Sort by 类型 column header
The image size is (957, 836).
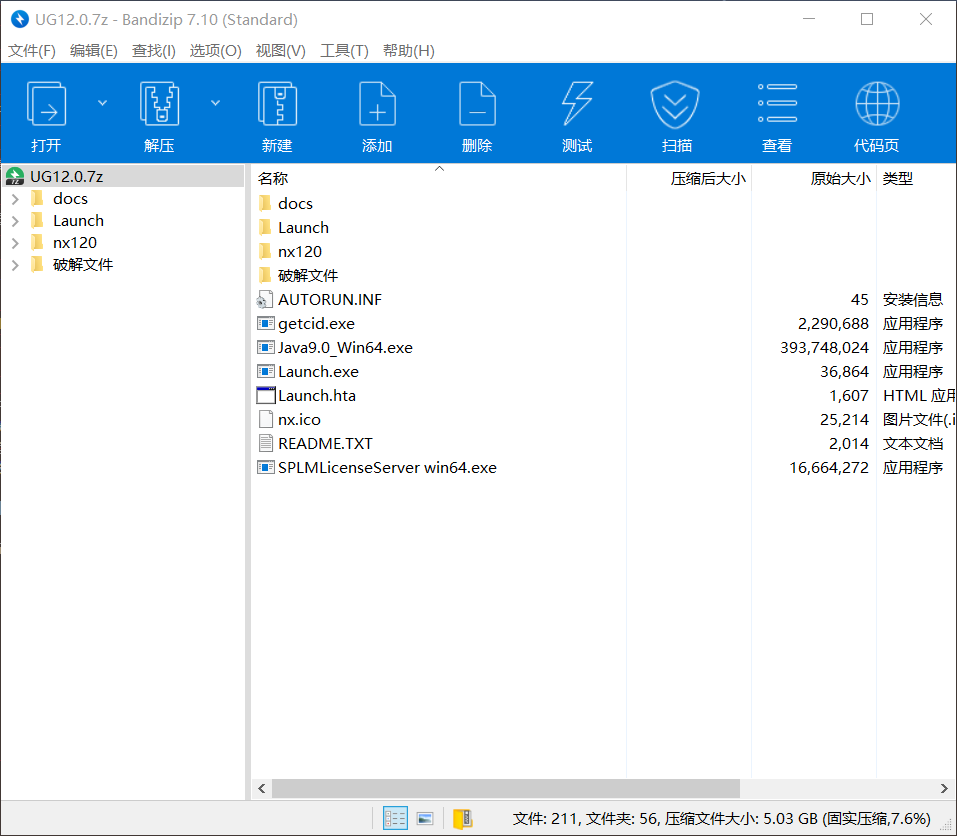coord(916,178)
